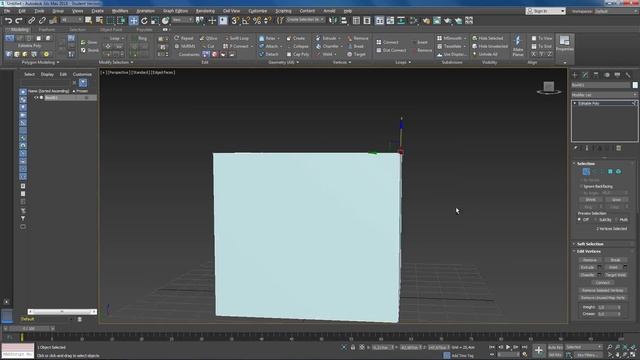The image size is (640, 360).
Task: Toggle the Percent Snap icon
Action: [x=257, y=20]
